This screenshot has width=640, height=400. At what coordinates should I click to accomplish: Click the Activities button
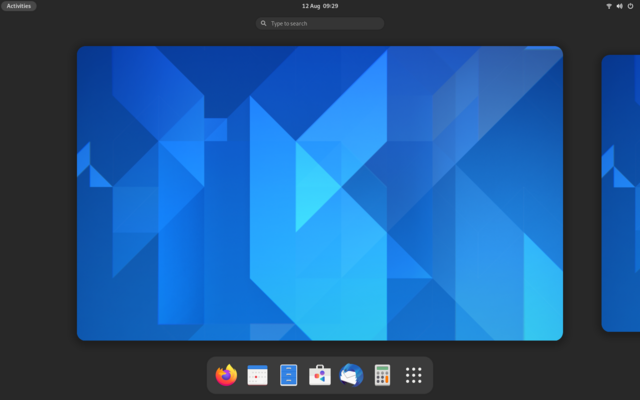[19, 6]
